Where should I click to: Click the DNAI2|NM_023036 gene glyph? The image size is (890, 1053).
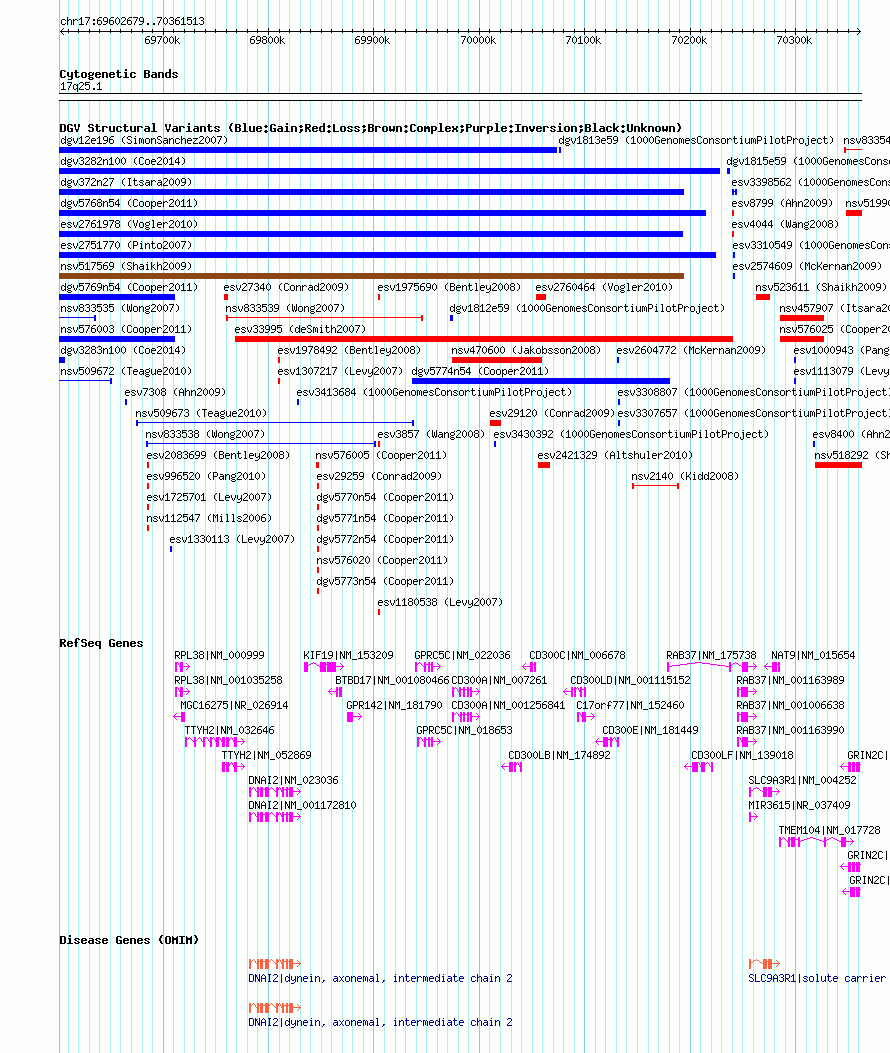(275, 792)
